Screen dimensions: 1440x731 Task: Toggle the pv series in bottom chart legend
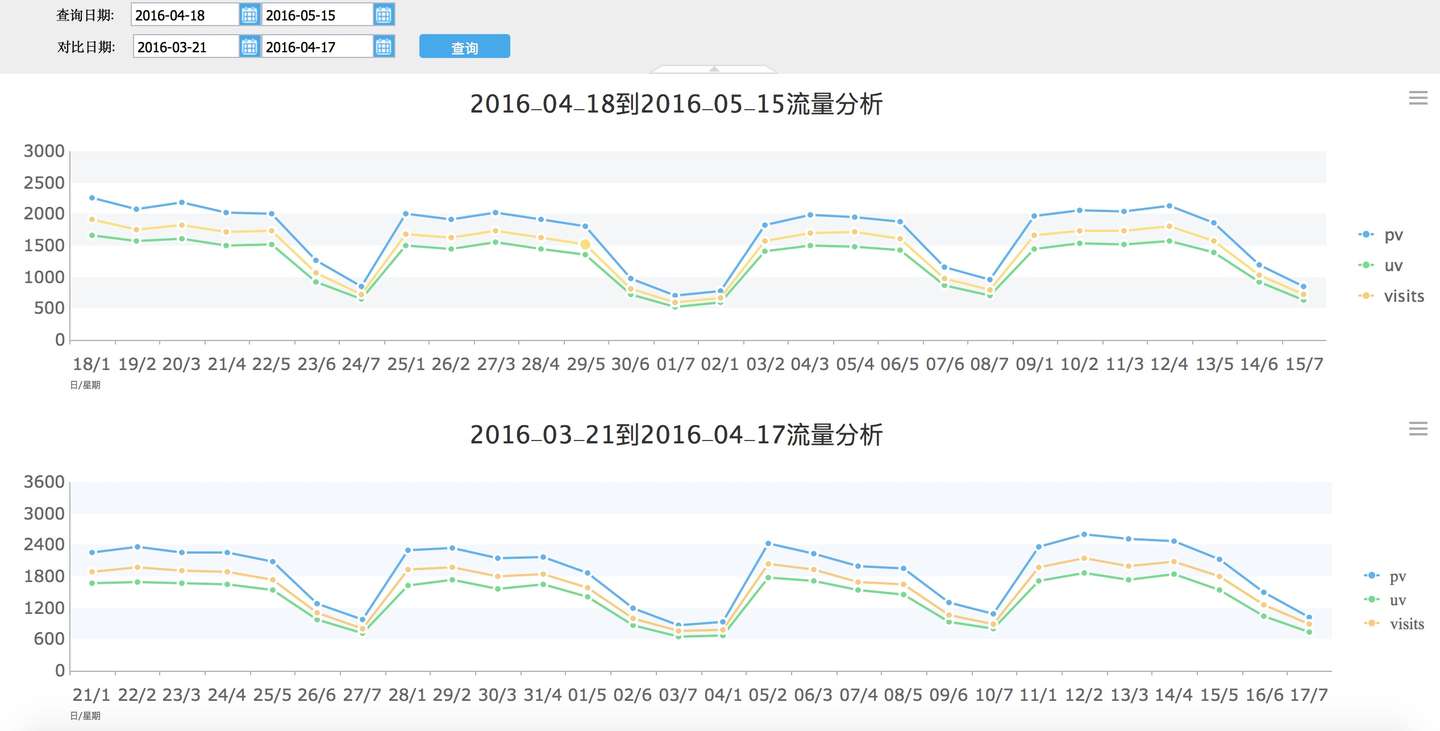(1385, 576)
